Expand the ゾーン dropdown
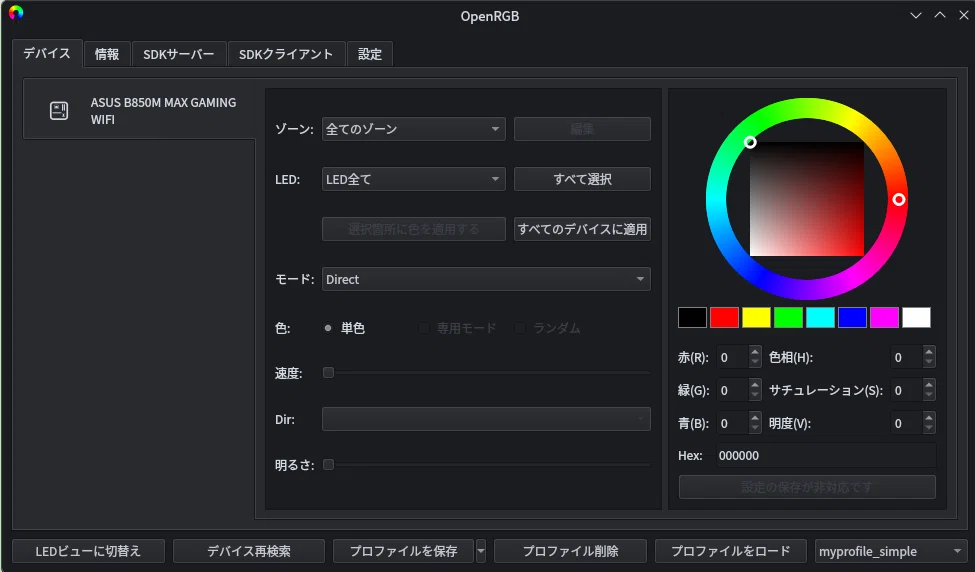The image size is (975, 572). pyautogui.click(x=414, y=129)
